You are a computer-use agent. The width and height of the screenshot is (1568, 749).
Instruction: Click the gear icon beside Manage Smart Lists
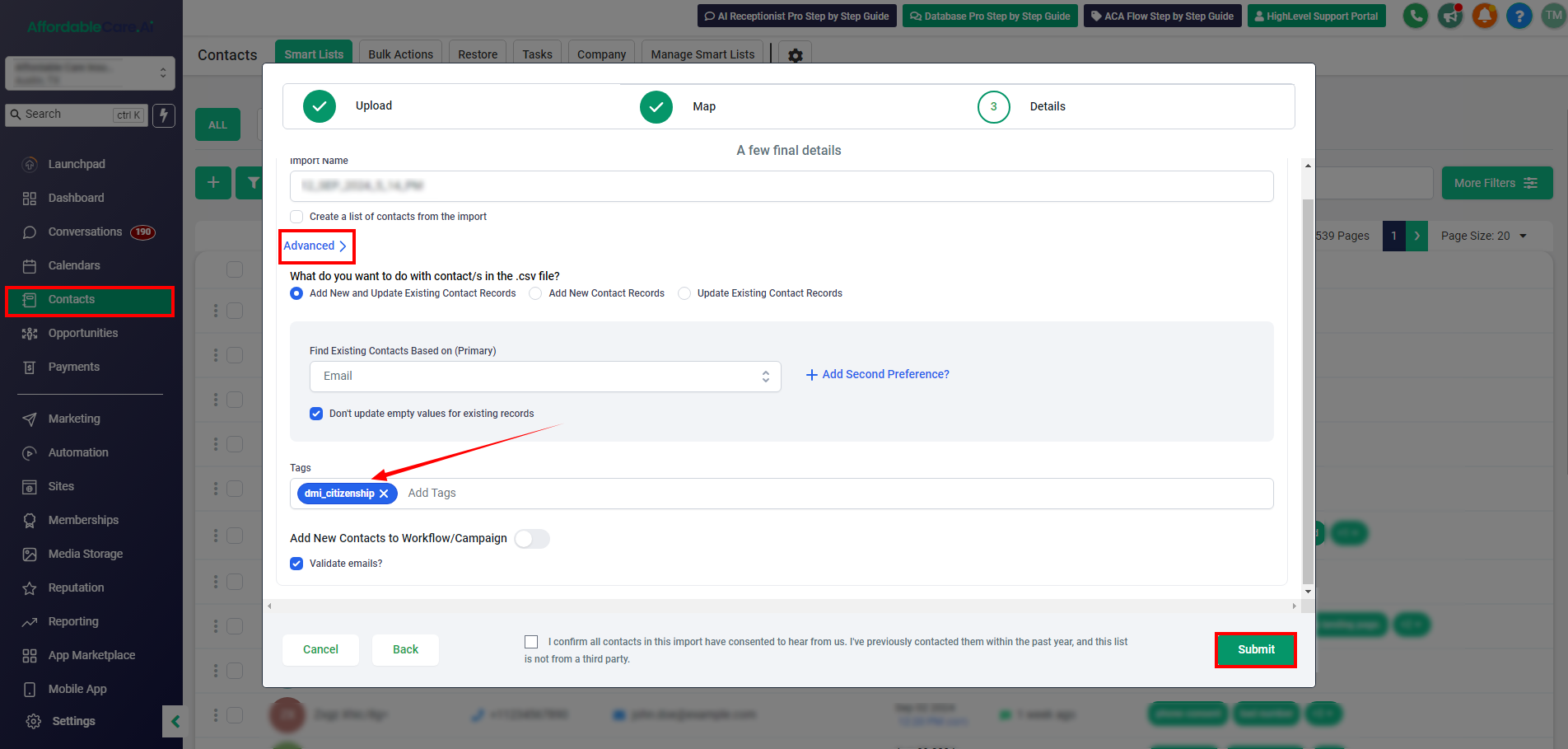click(795, 55)
